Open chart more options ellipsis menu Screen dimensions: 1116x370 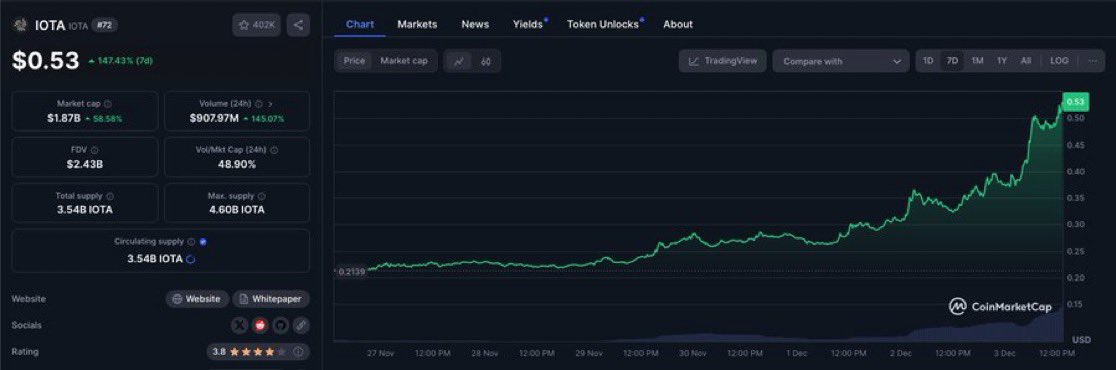point(1093,61)
